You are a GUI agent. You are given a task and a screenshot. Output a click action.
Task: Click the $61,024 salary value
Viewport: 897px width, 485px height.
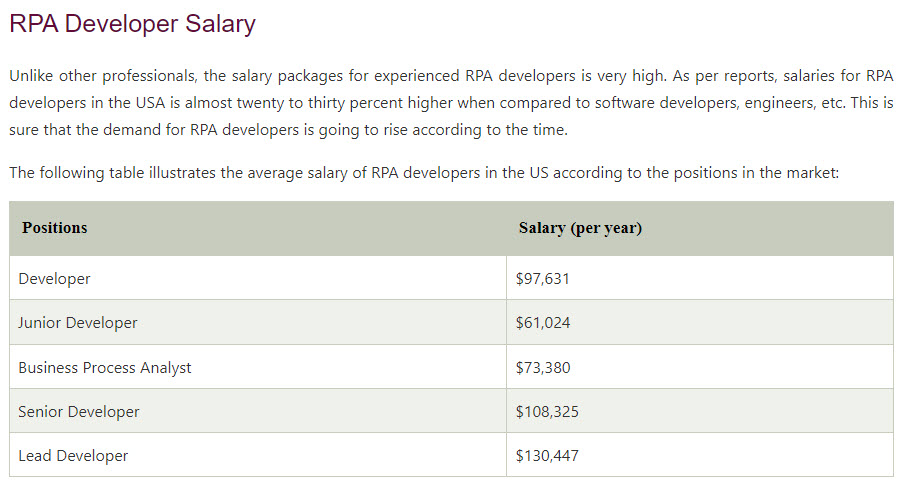click(x=542, y=323)
